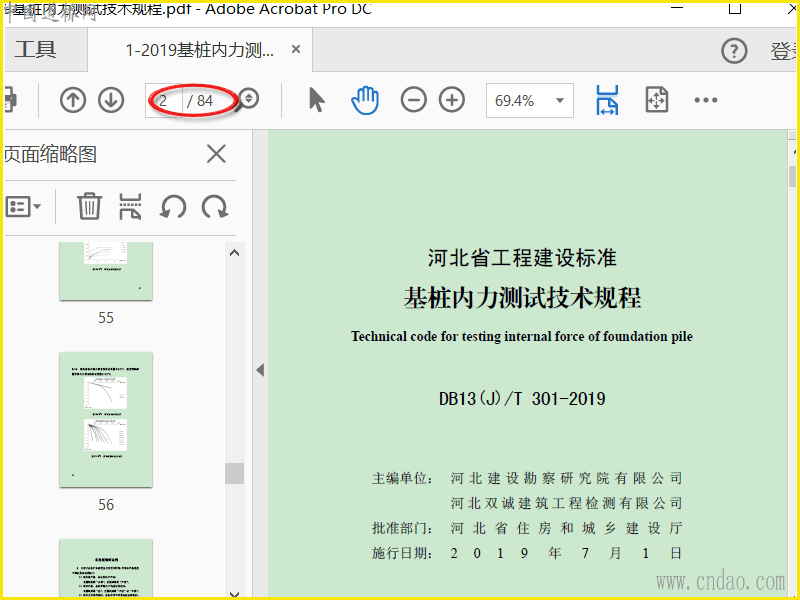Viewport: 800px width, 600px height.
Task: Click the find magnifier icon beside page count
Action: click(248, 99)
